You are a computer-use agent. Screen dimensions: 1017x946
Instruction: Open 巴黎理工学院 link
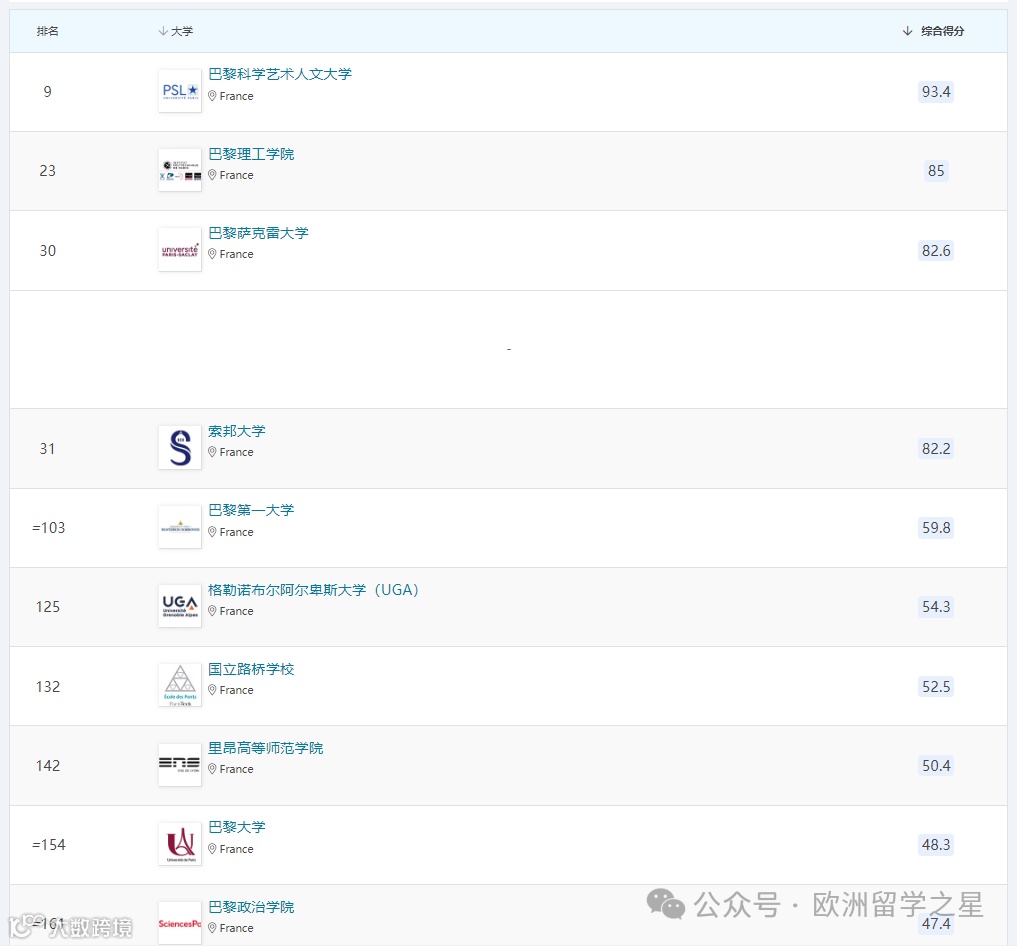pos(251,154)
